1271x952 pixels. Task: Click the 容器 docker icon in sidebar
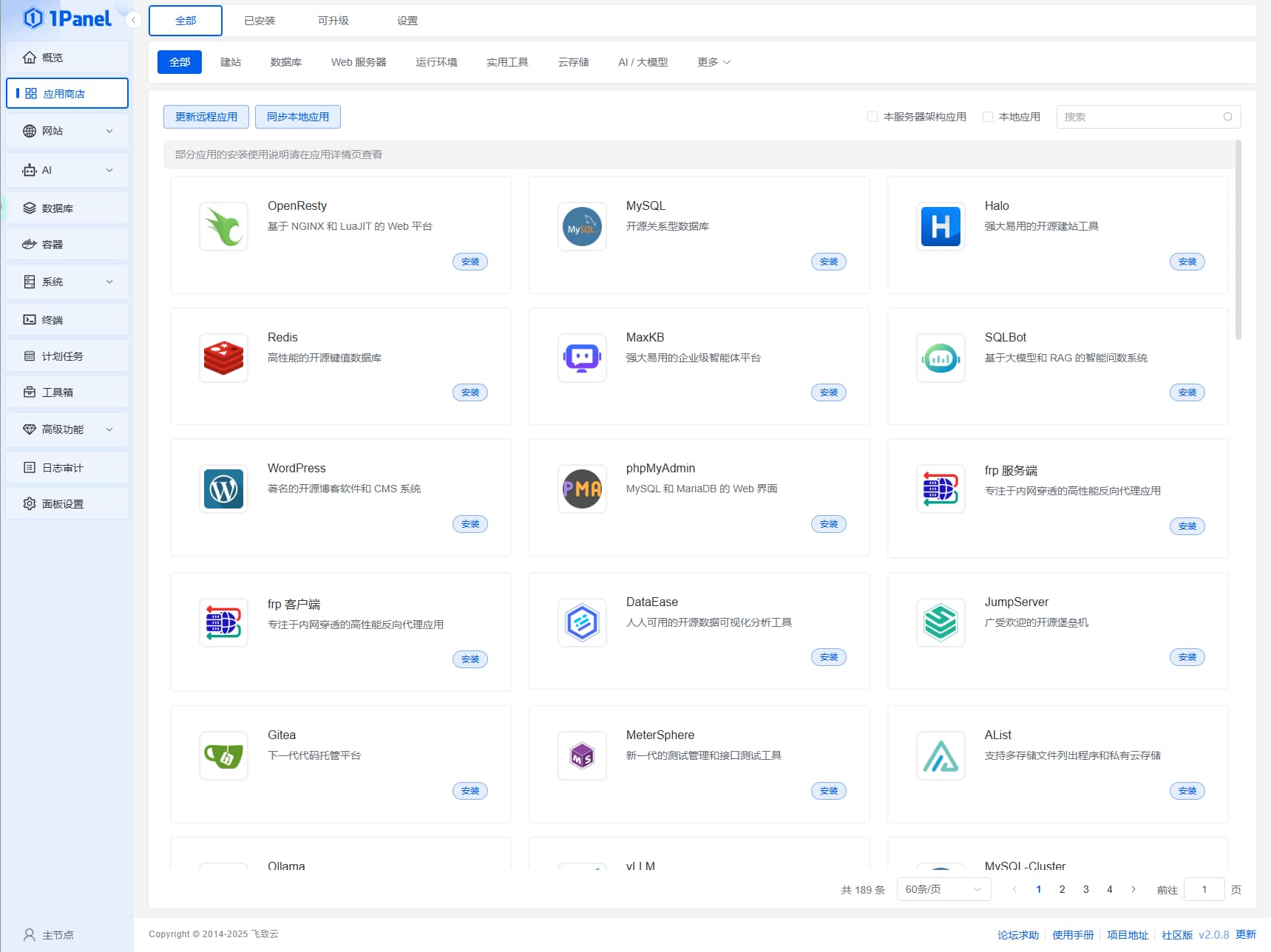click(30, 244)
